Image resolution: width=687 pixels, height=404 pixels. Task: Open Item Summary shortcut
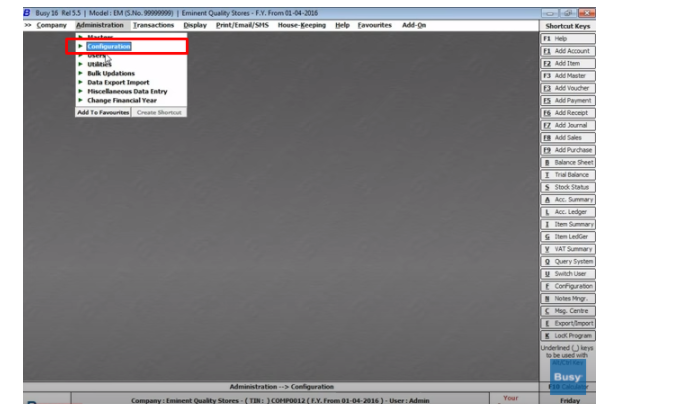(x=568, y=224)
